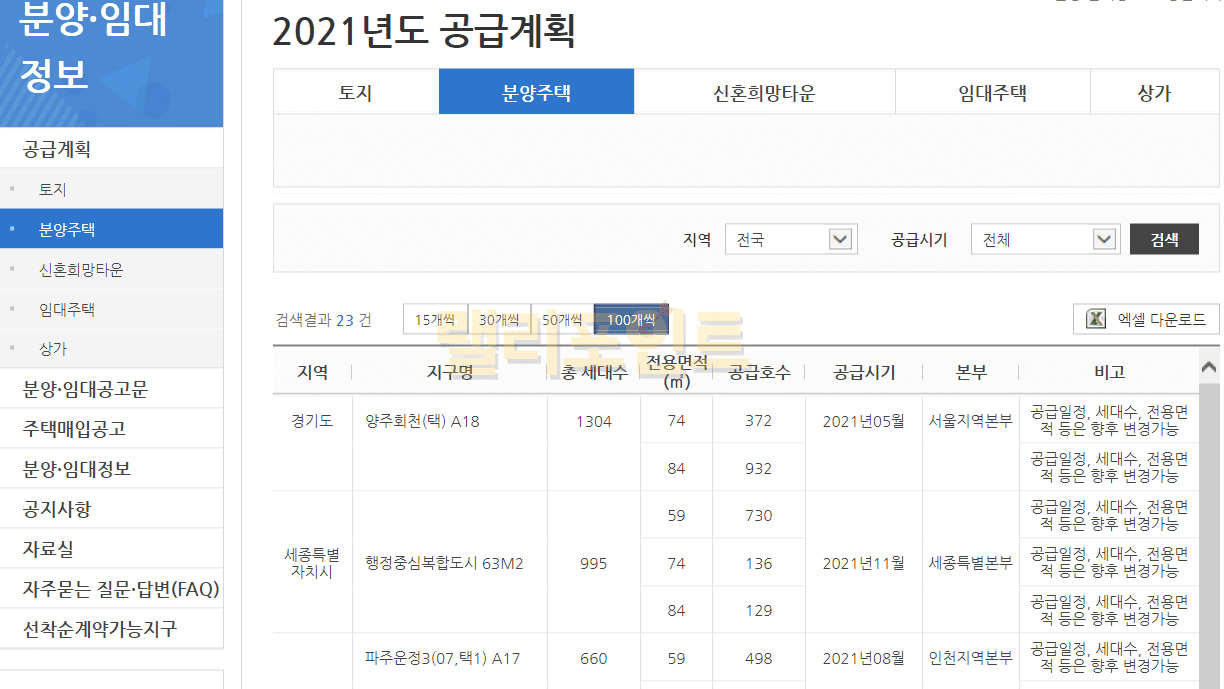This screenshot has width=1224, height=689.
Task: Open 선착순계약가능지구 sidebar menu
Action: [111, 629]
